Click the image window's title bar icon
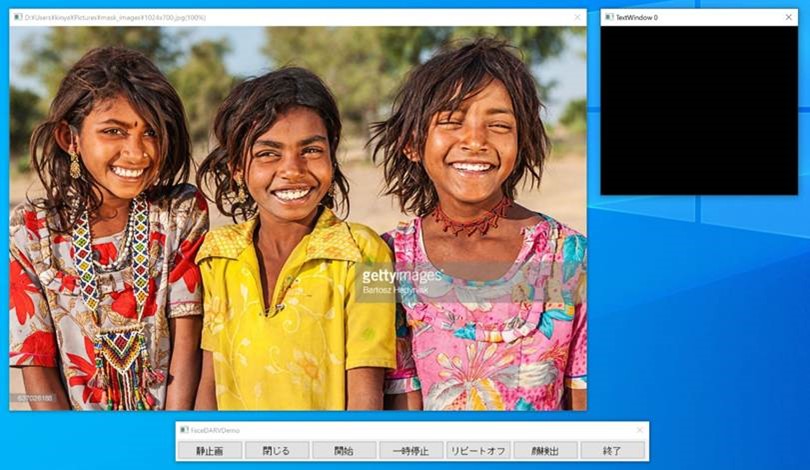The height and width of the screenshot is (470, 810). point(18,17)
